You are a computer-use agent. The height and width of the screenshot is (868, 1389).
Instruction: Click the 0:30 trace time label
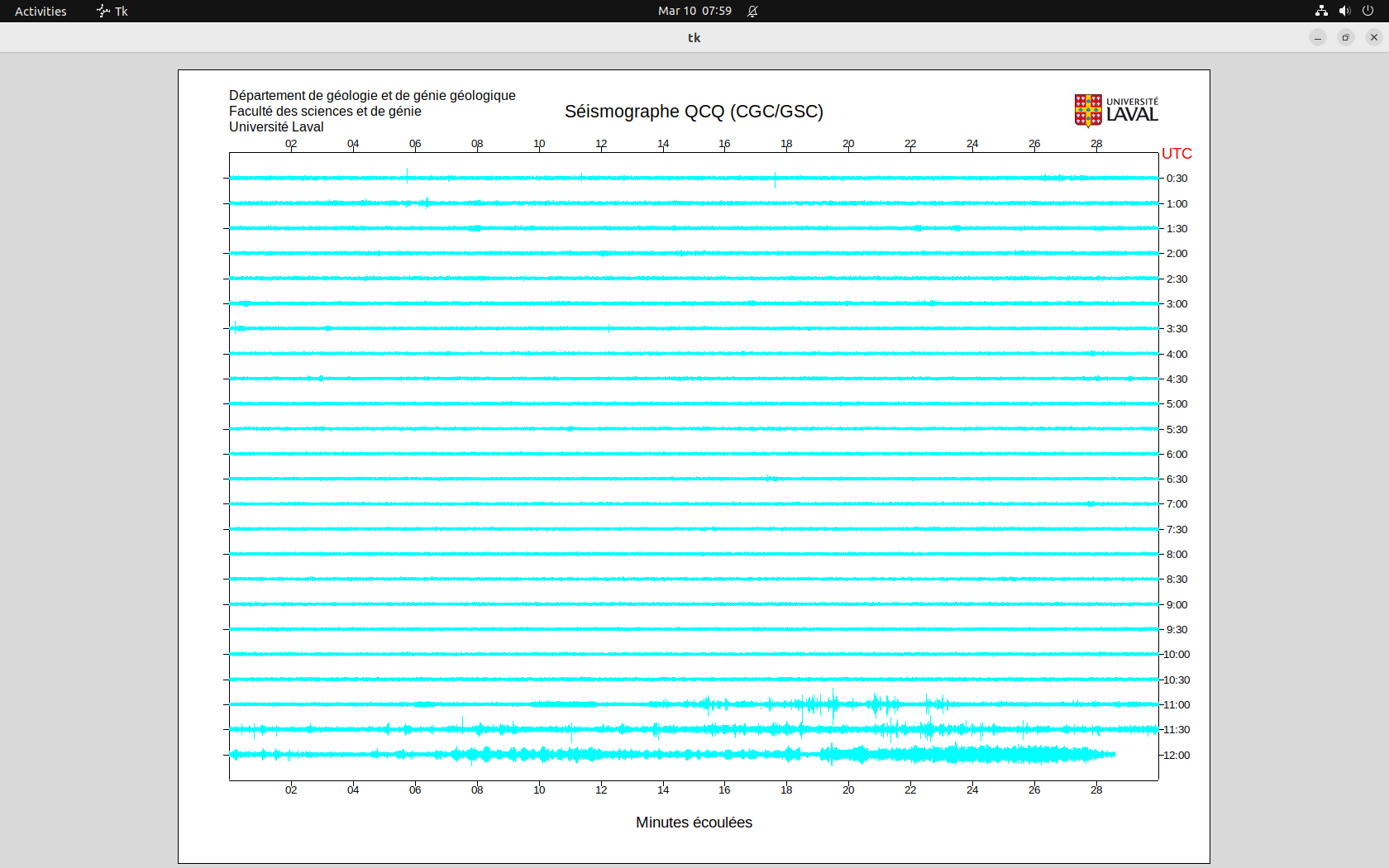[1177, 179]
